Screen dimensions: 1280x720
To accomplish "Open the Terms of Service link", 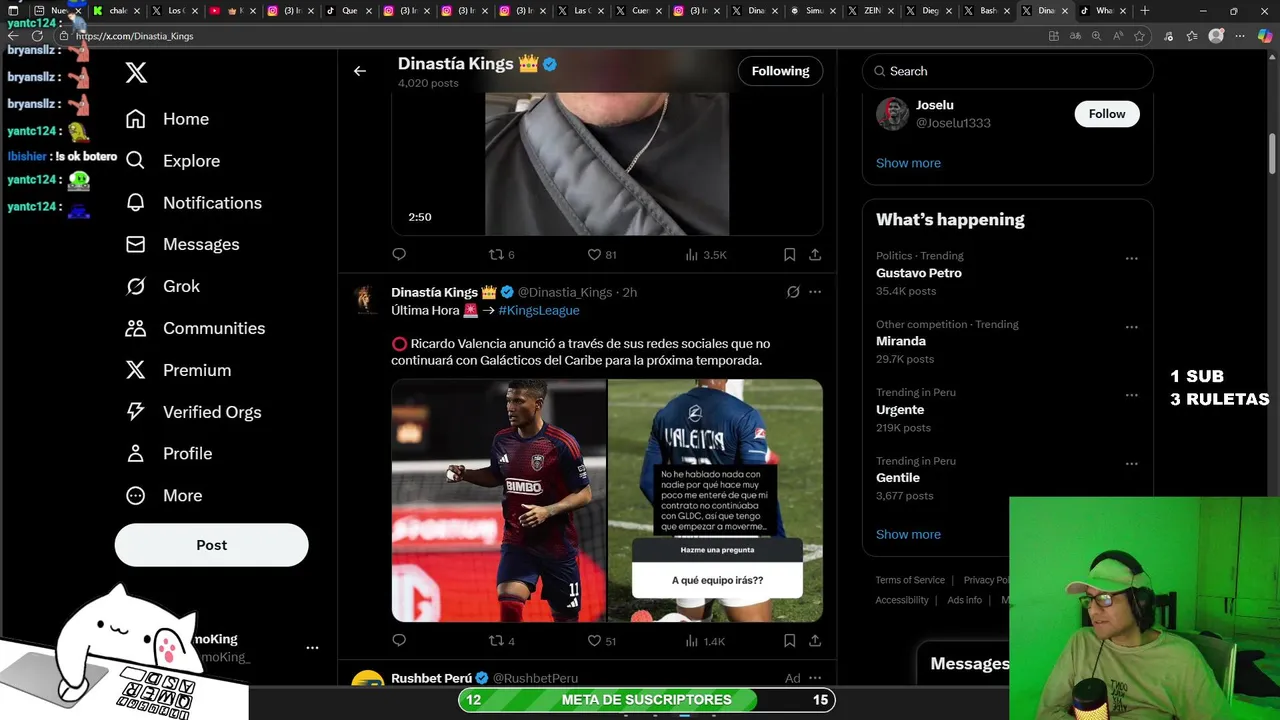I will [x=910, y=580].
